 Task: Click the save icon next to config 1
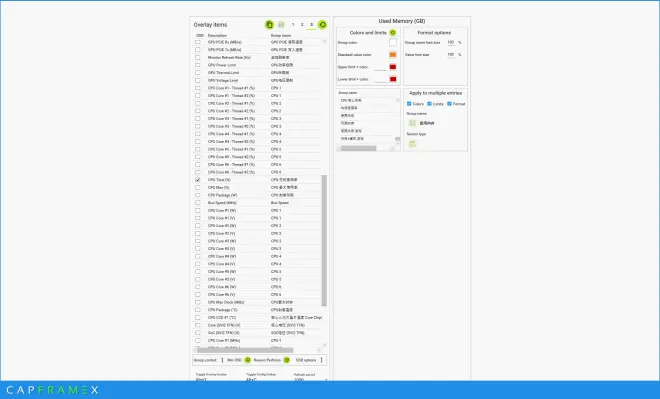(281, 25)
